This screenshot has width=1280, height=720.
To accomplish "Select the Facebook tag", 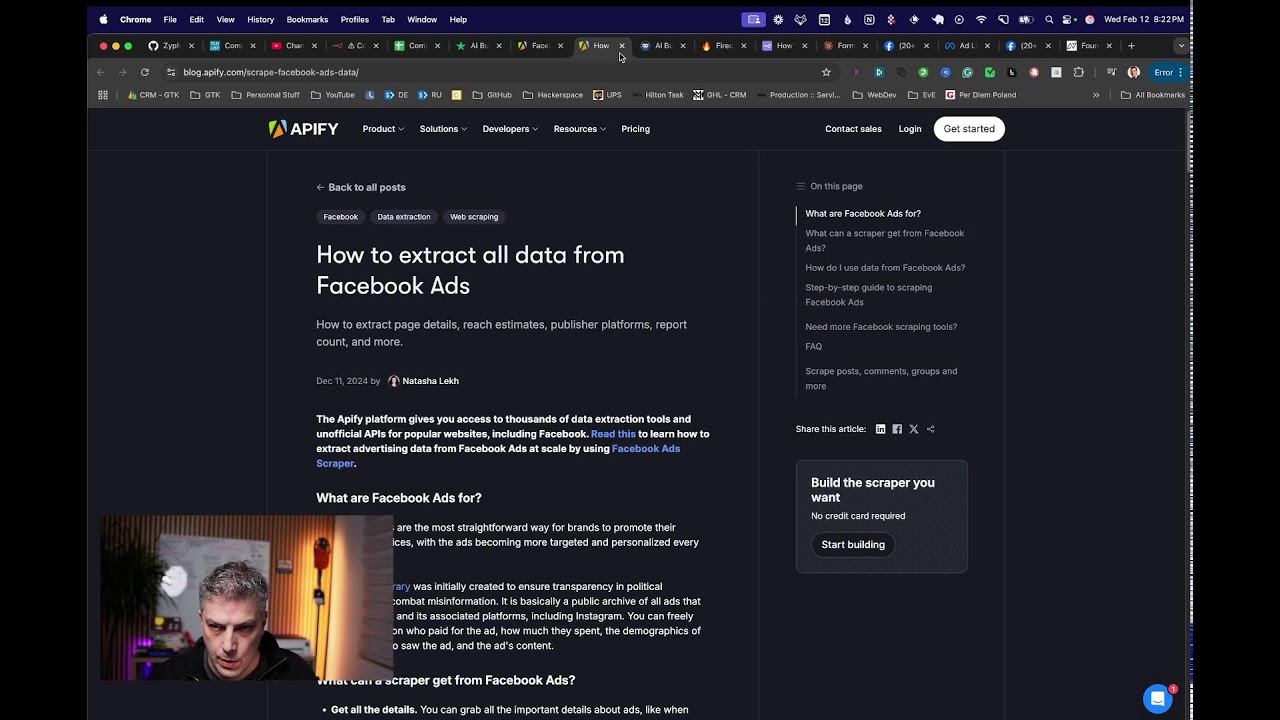I will [x=340, y=217].
